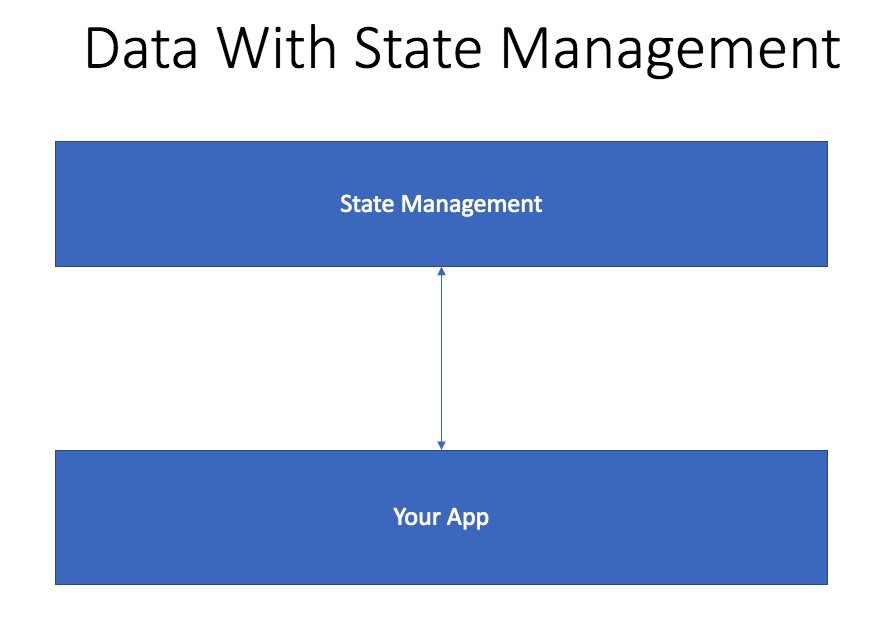Screen dimensions: 879x620
Task: Click the top edge of the Your App box
Action: [x=250, y=451]
